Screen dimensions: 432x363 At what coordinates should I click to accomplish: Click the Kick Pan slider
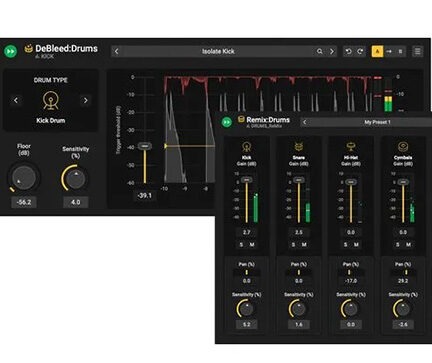coord(246,272)
